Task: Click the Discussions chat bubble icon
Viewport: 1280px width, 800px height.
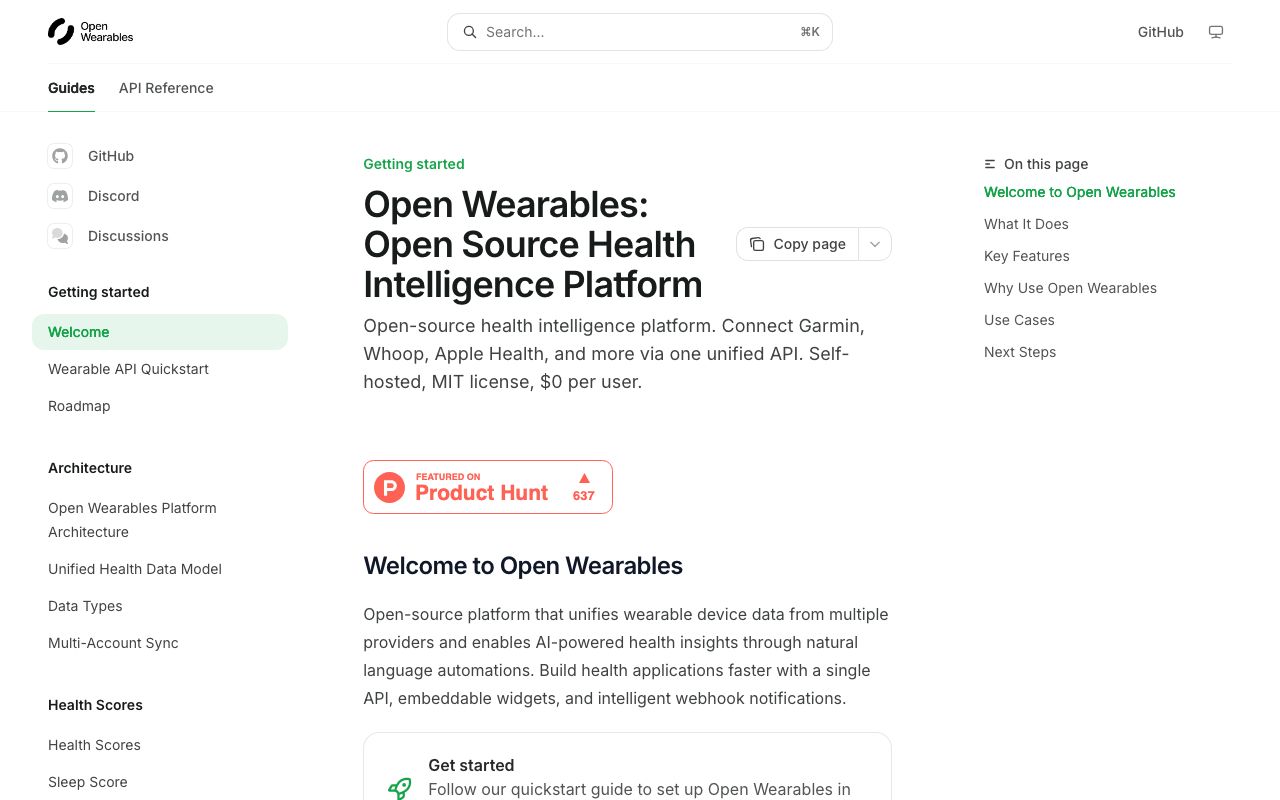Action: point(60,236)
